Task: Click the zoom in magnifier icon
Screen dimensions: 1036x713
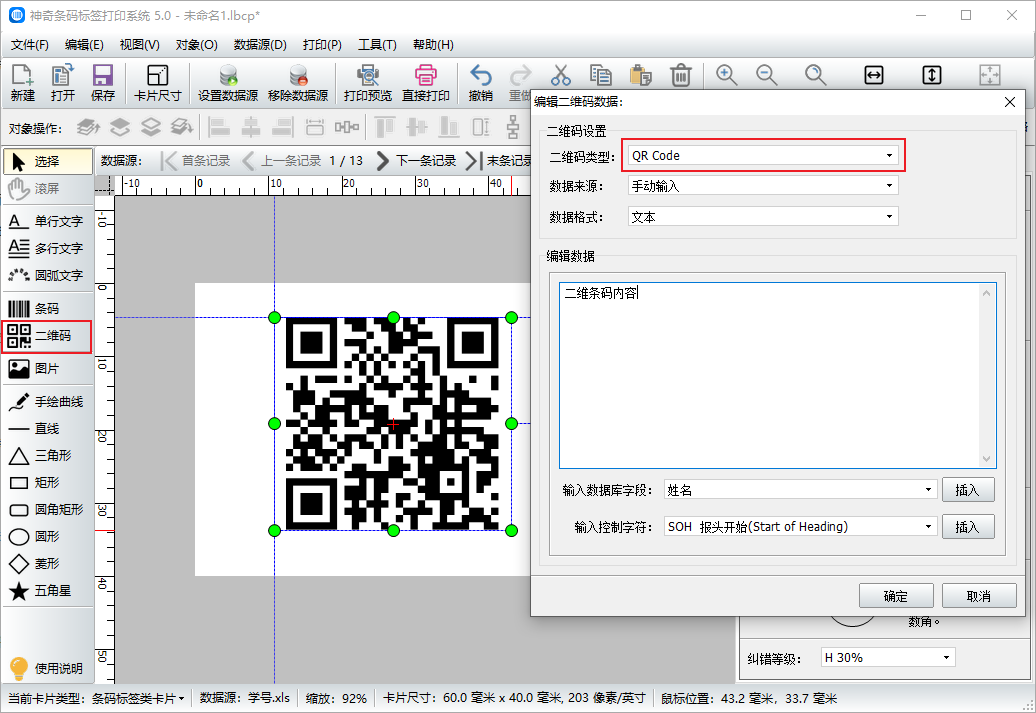Action: (727, 75)
